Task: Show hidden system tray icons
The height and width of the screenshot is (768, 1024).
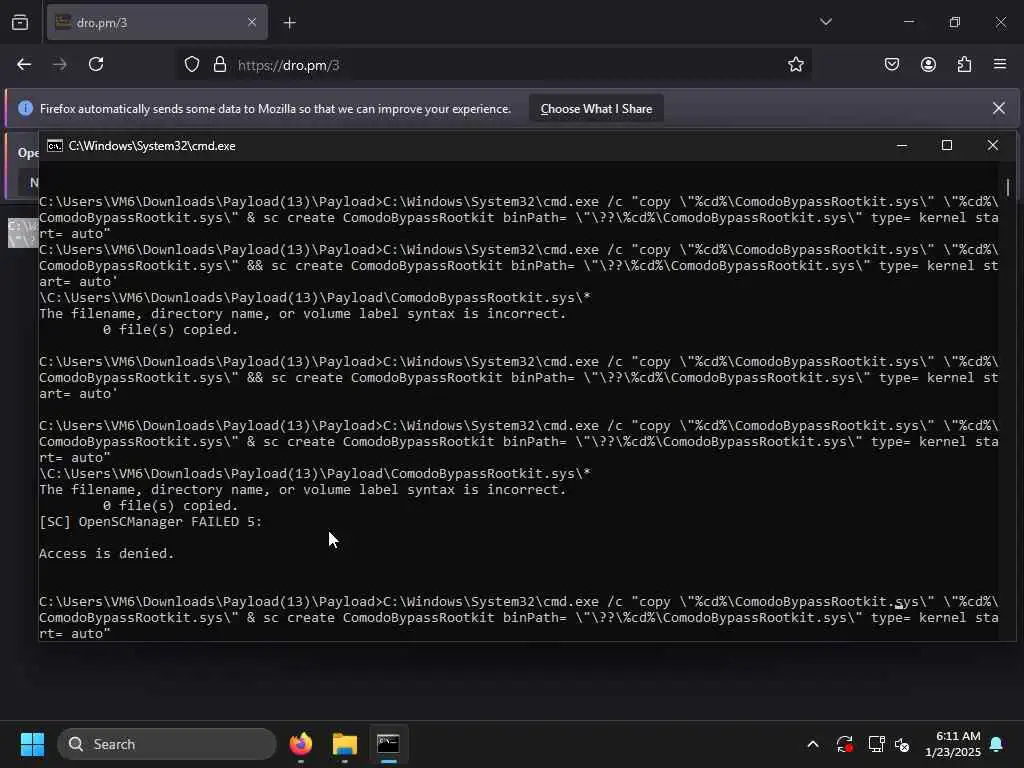Action: pyautogui.click(x=812, y=744)
